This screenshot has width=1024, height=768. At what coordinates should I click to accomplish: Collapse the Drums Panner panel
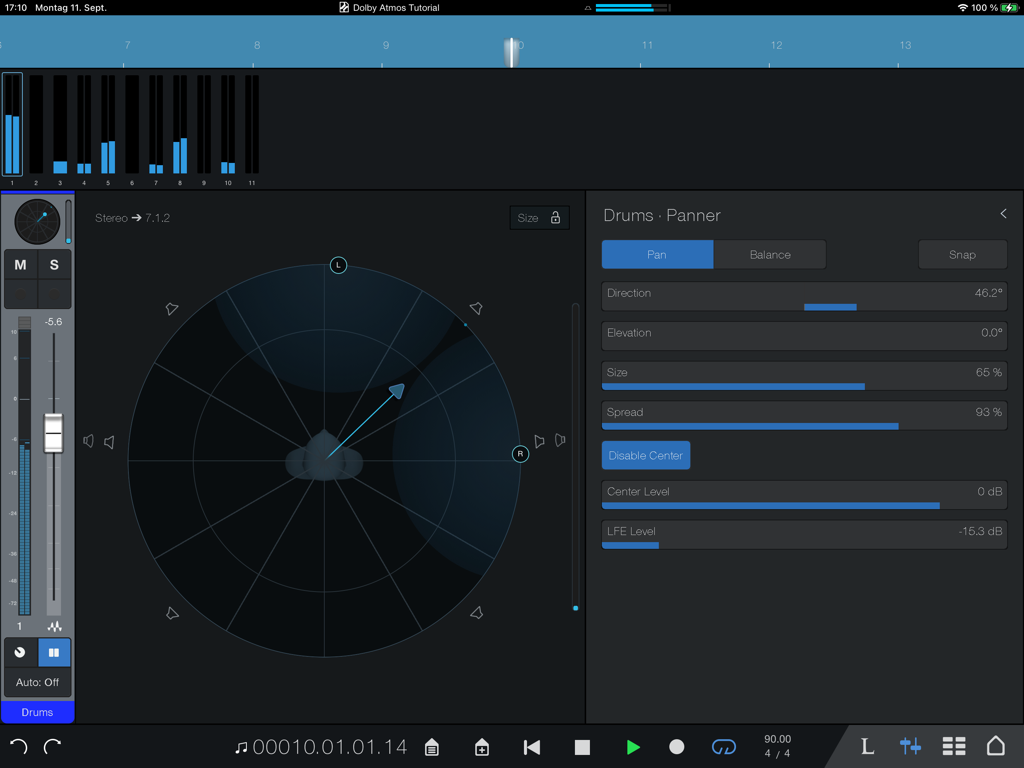(1003, 213)
